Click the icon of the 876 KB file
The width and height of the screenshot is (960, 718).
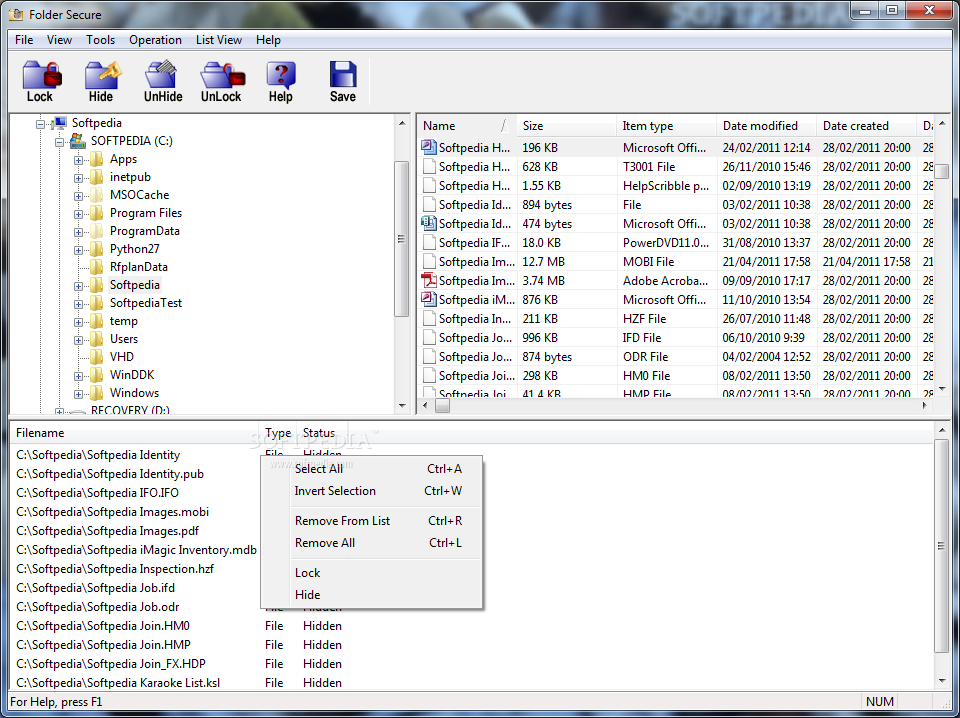[429, 300]
